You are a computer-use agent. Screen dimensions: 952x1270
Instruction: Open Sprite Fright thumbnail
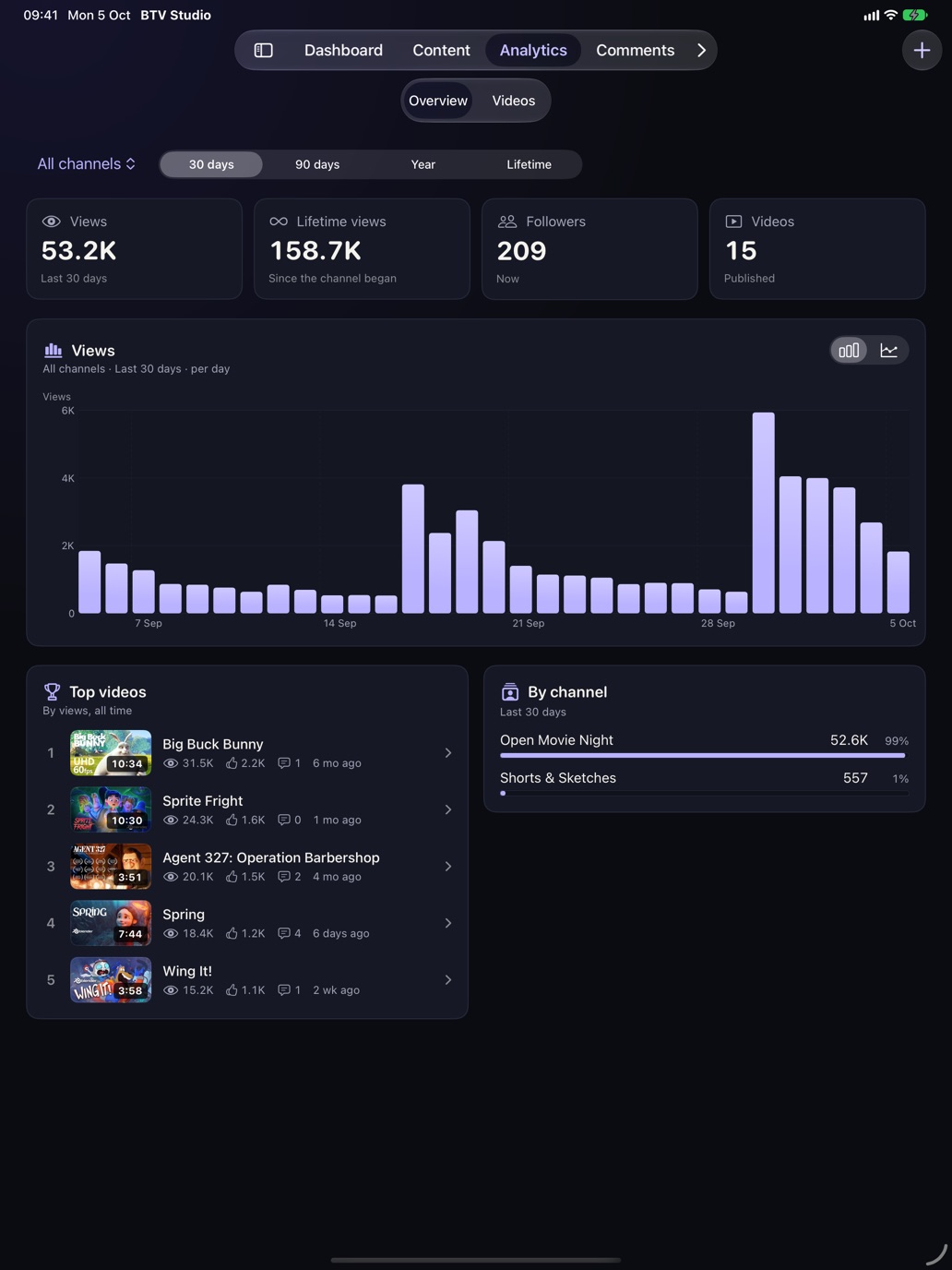[x=111, y=809]
